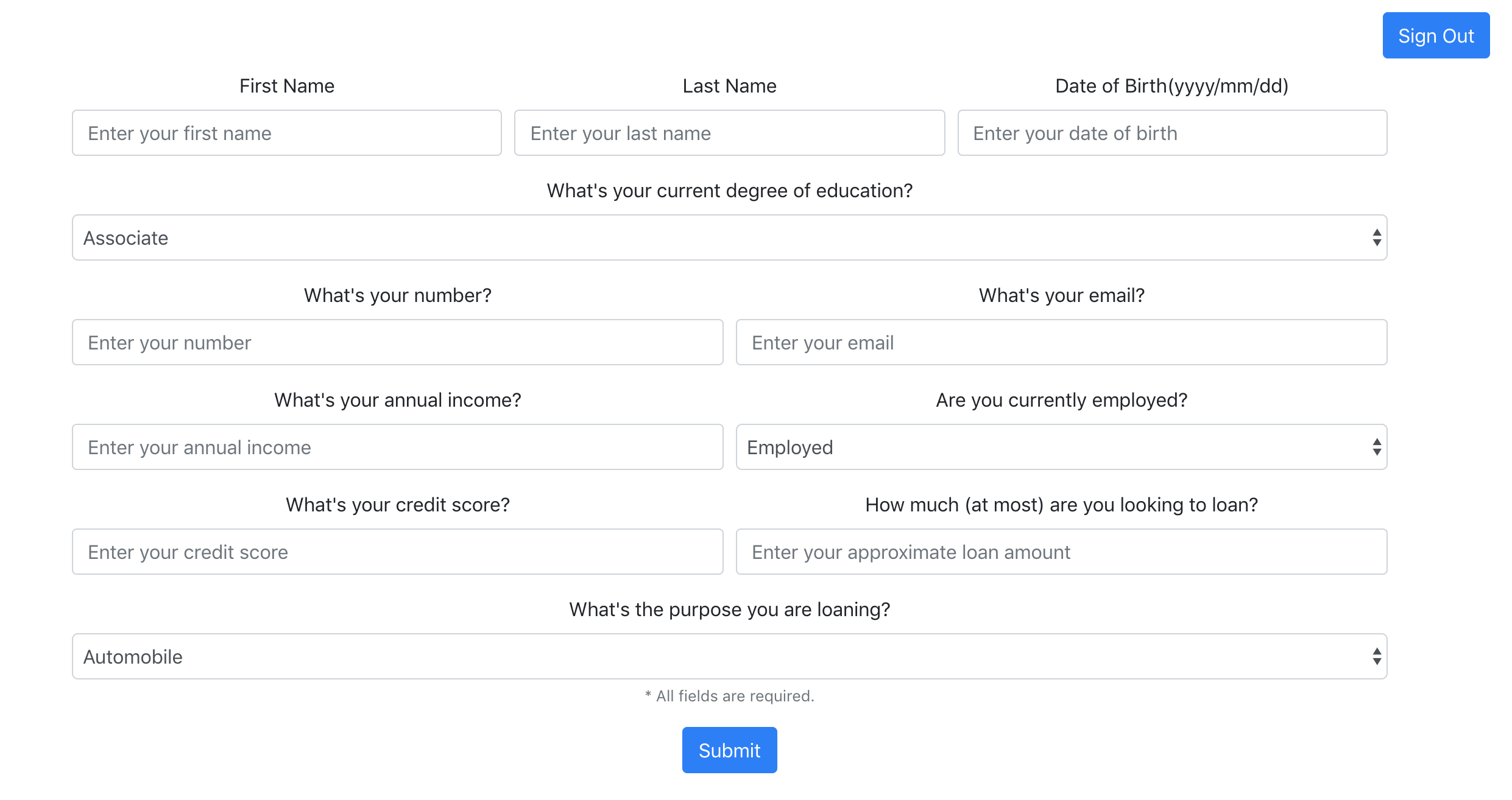
Task: Click the First Name label
Action: click(286, 86)
